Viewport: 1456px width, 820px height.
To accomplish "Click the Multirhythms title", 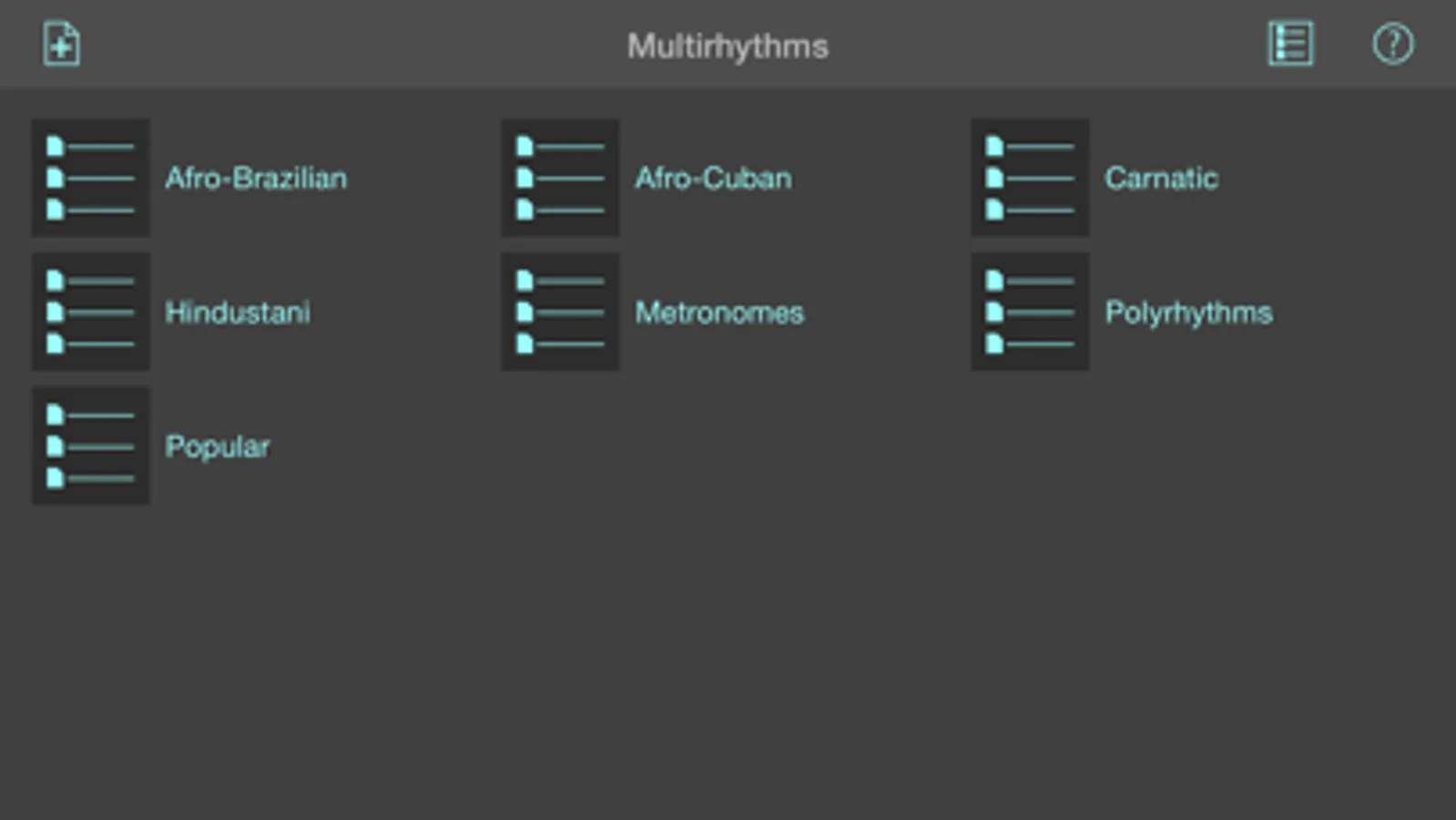I will pyautogui.click(x=728, y=46).
